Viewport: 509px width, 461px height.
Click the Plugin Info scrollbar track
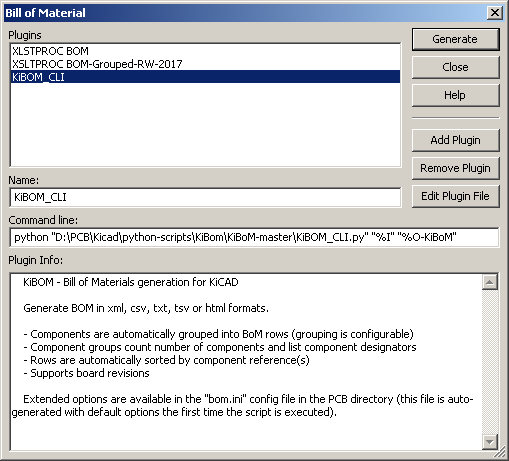(490, 362)
